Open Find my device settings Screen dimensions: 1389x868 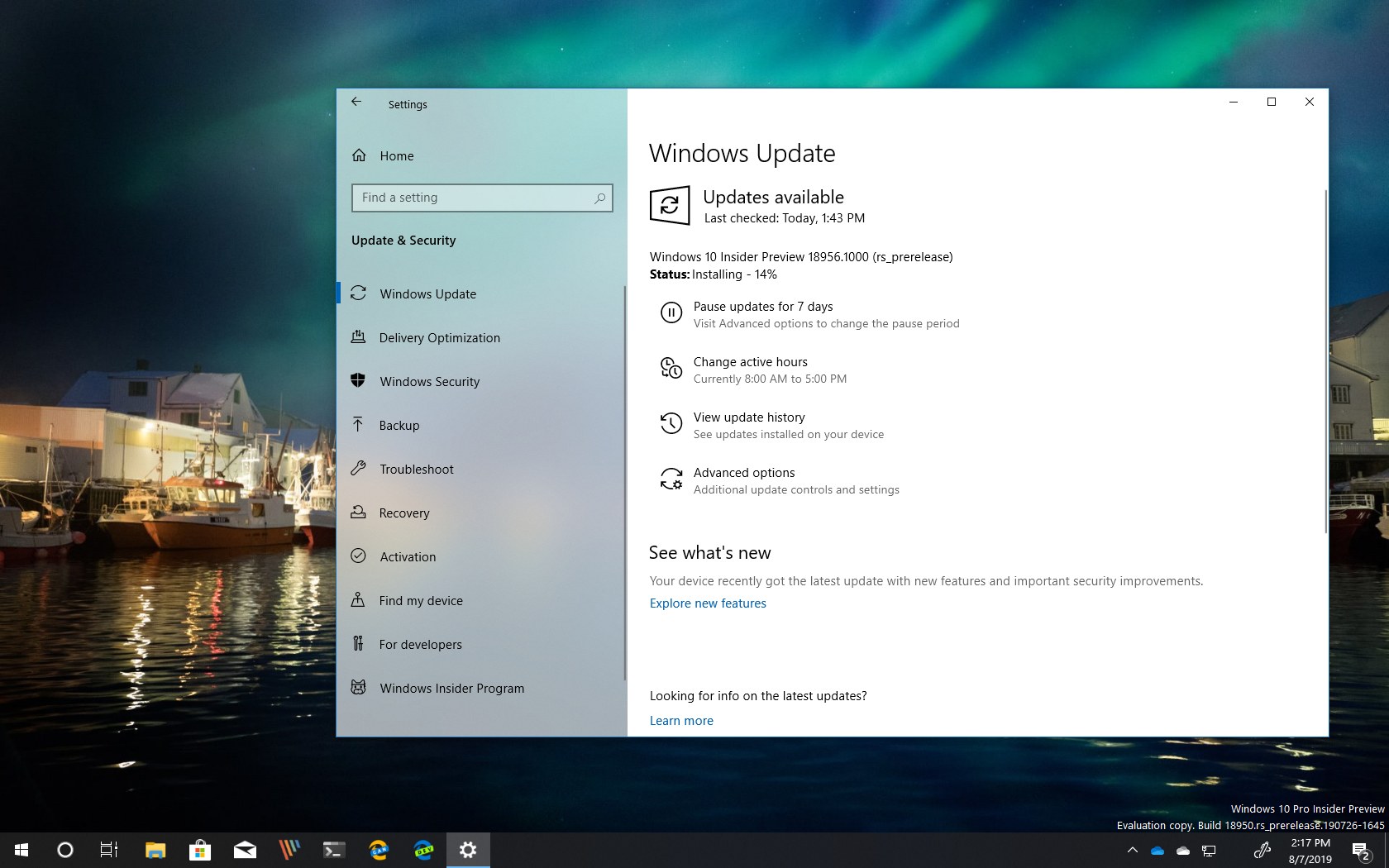click(x=480, y=600)
